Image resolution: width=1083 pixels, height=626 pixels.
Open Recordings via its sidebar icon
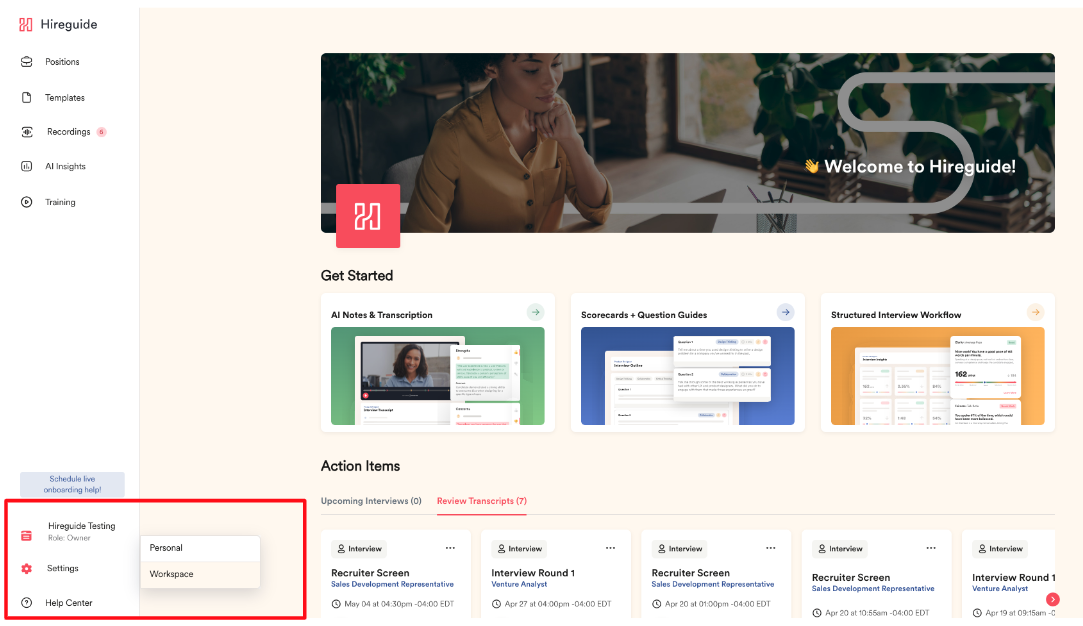(27, 132)
